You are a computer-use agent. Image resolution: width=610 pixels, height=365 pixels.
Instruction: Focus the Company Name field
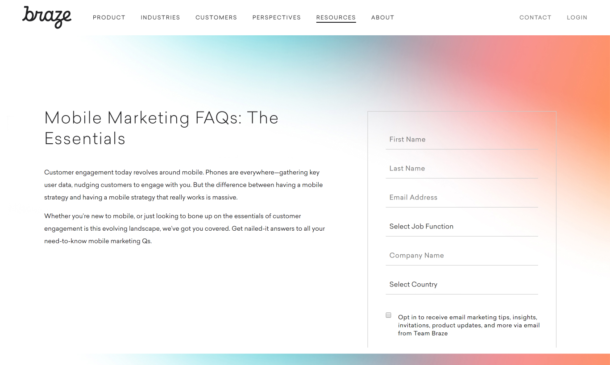pos(462,256)
